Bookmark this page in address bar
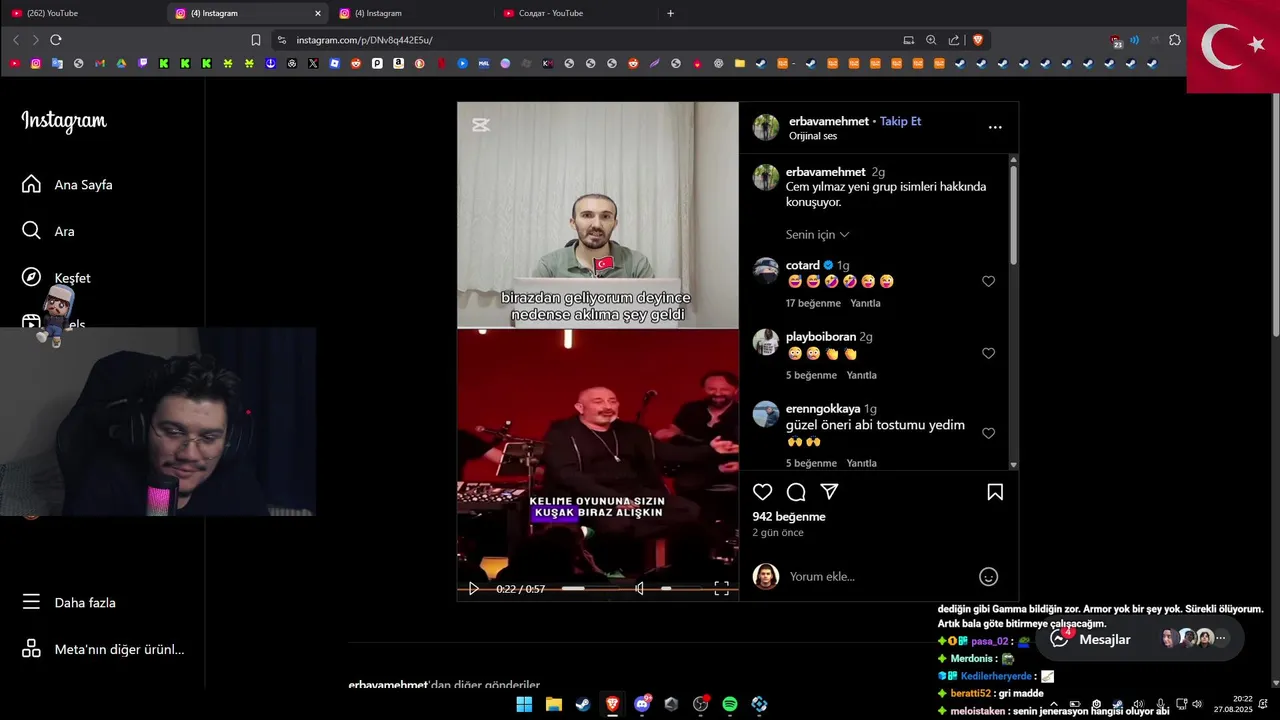 [256, 40]
